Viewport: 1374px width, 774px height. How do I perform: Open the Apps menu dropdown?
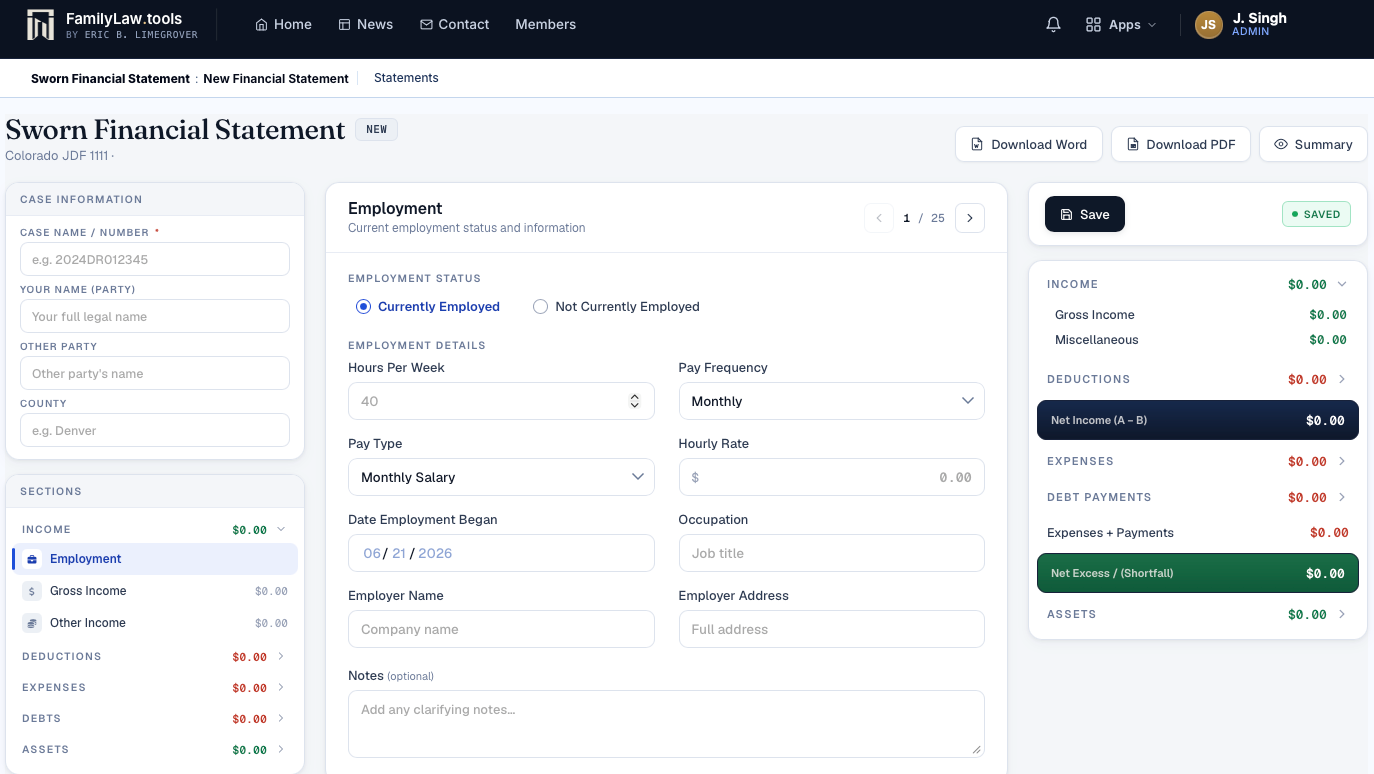tap(1121, 25)
